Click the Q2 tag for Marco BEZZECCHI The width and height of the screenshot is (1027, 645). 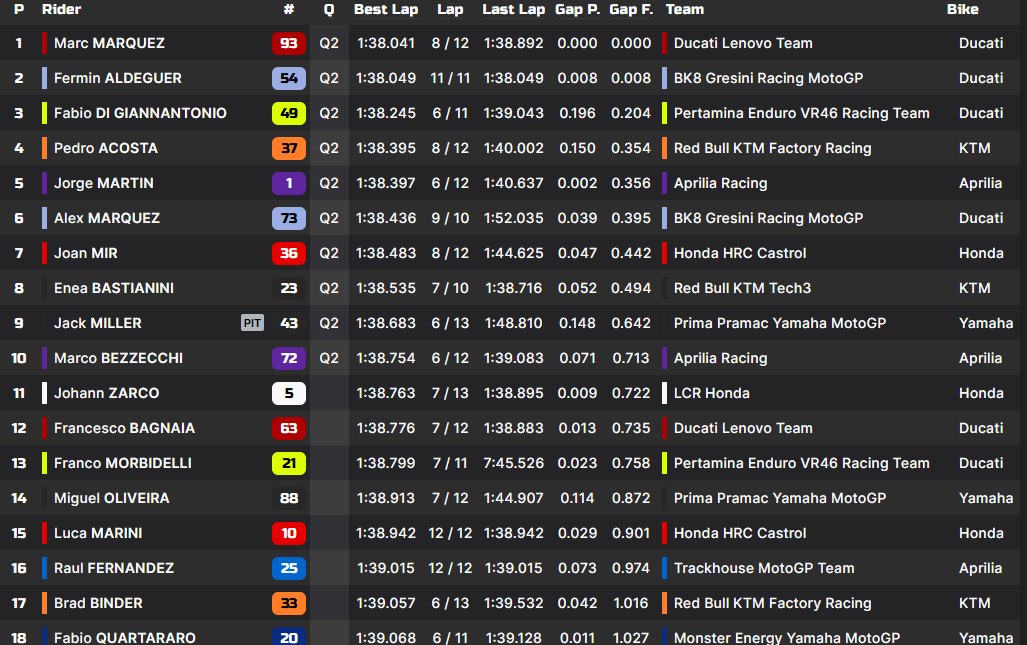(x=329, y=359)
